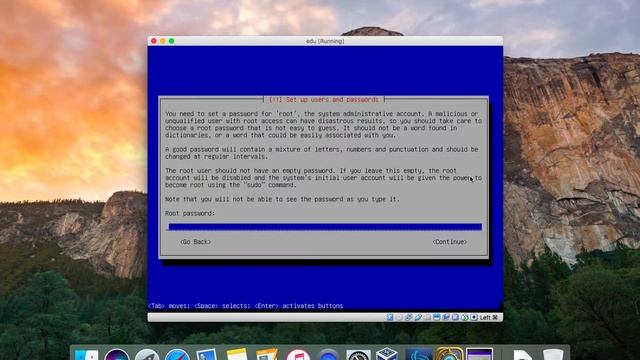Image resolution: width=640 pixels, height=360 pixels.
Task: Click the minimized VM window thumbnail in Dock
Action: tap(479, 354)
